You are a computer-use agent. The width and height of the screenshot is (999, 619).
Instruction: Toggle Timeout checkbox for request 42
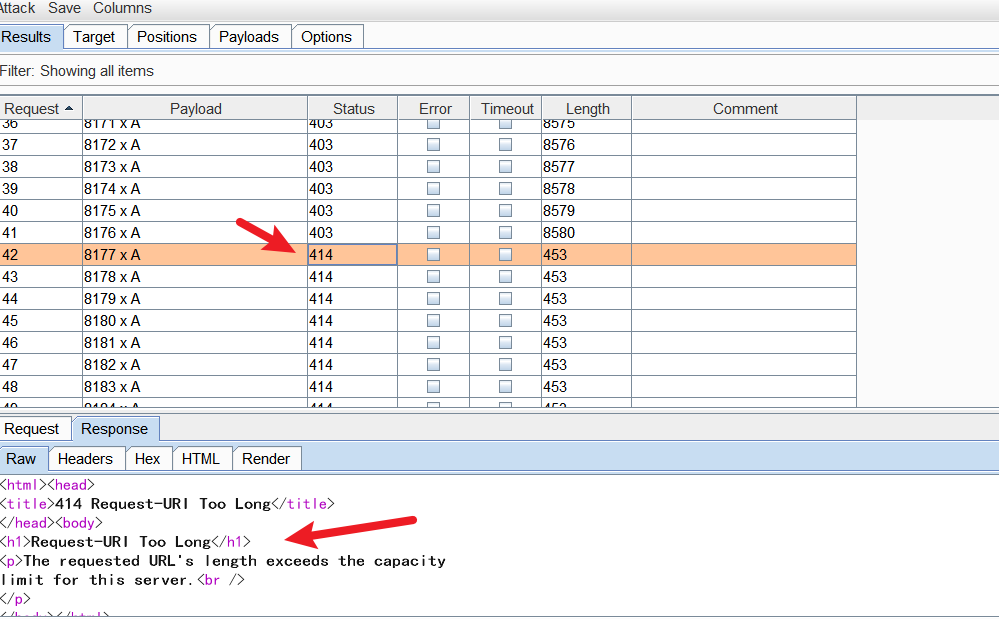[505, 255]
